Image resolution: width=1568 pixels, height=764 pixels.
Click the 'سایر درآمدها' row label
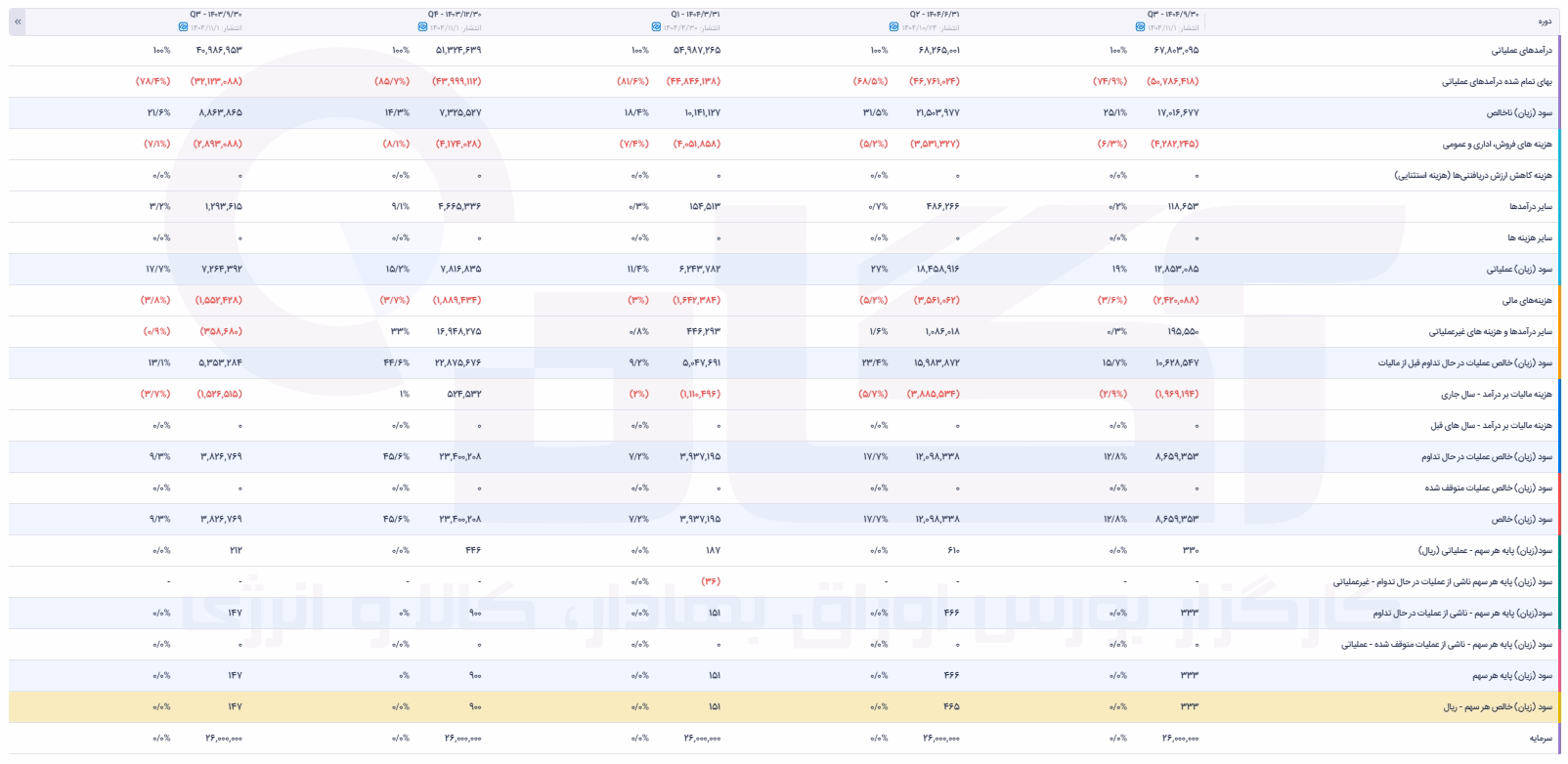(1530, 206)
